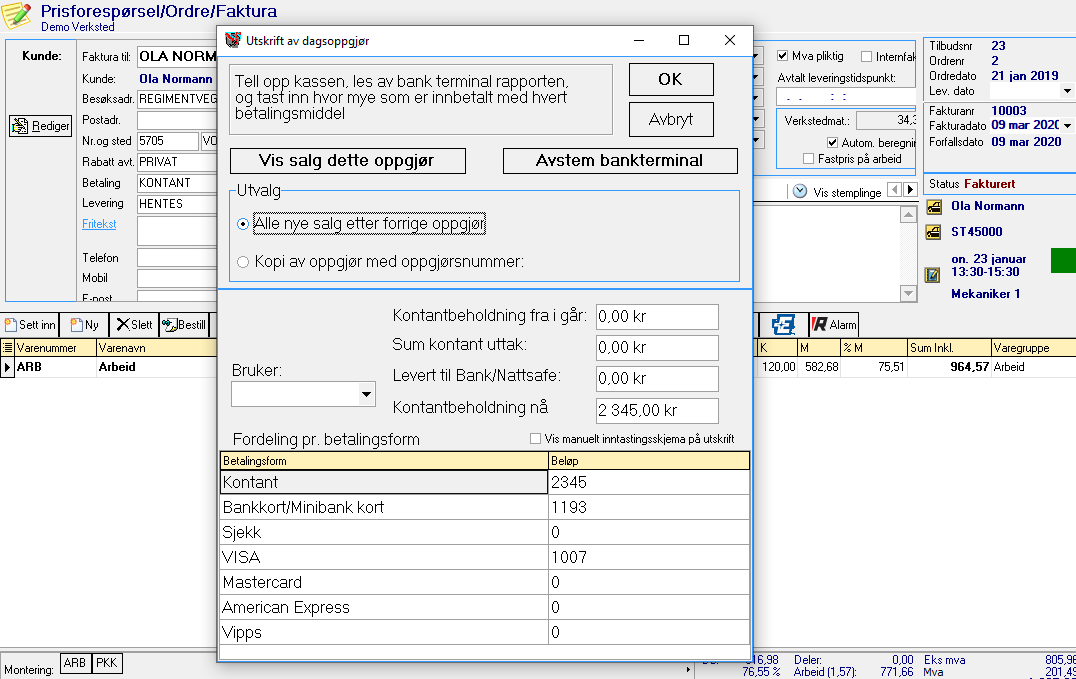Viewport: 1076px width, 679px height.
Task: Open the Bruker dropdown
Action: pos(366,394)
